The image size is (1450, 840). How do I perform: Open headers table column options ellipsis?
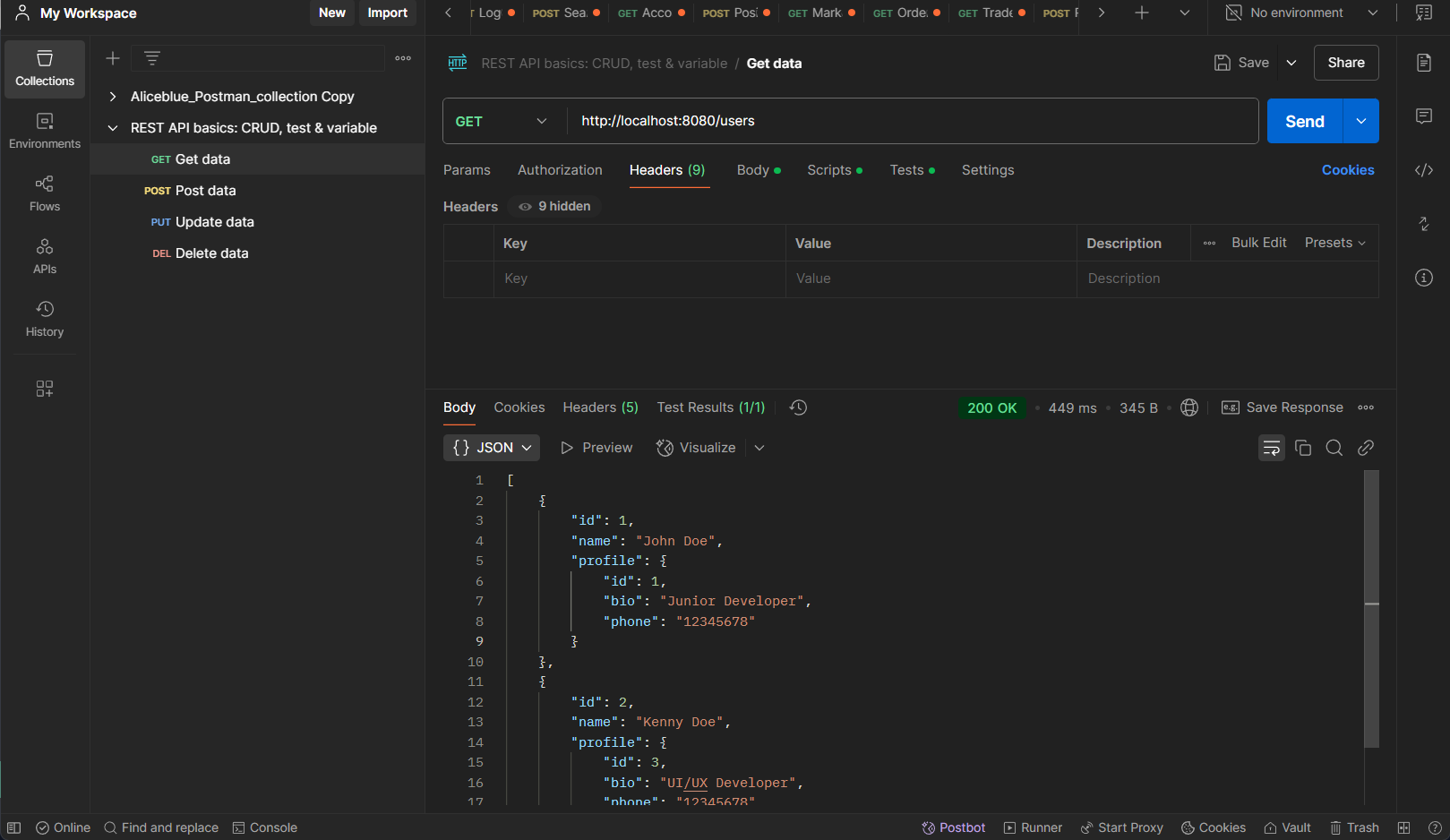[1210, 243]
